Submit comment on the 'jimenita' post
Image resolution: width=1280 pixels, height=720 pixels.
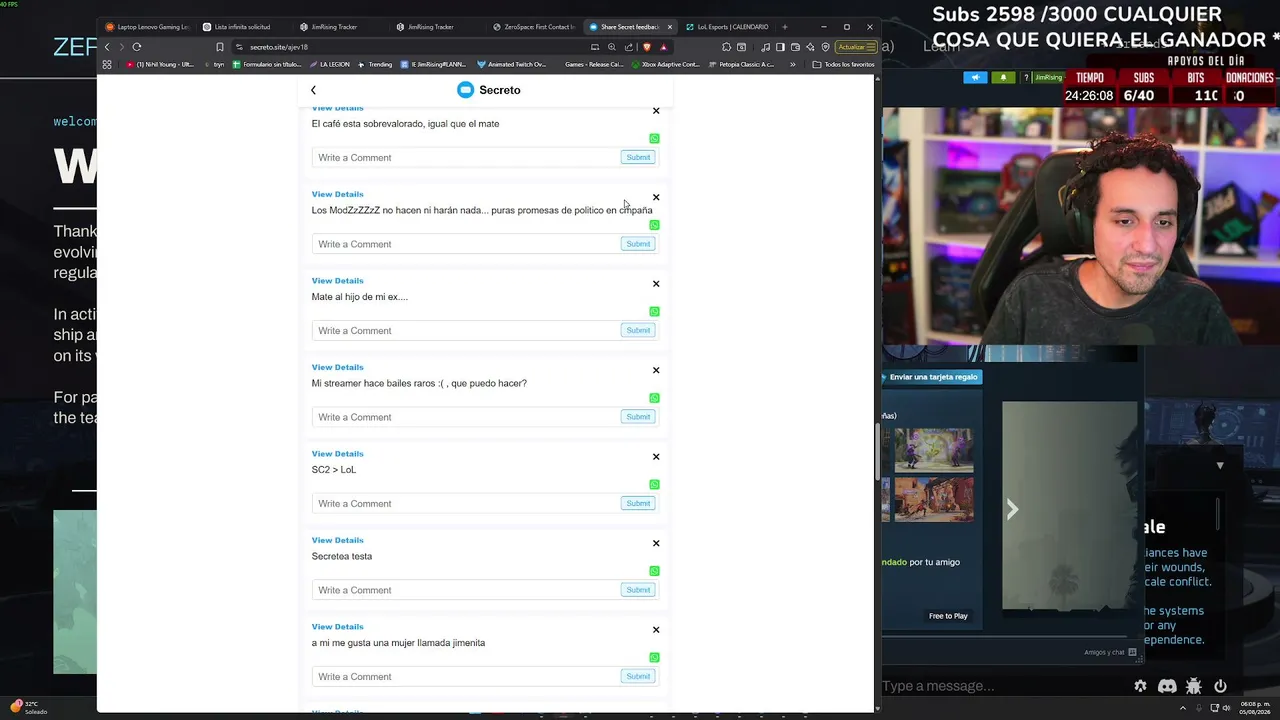[638, 677]
